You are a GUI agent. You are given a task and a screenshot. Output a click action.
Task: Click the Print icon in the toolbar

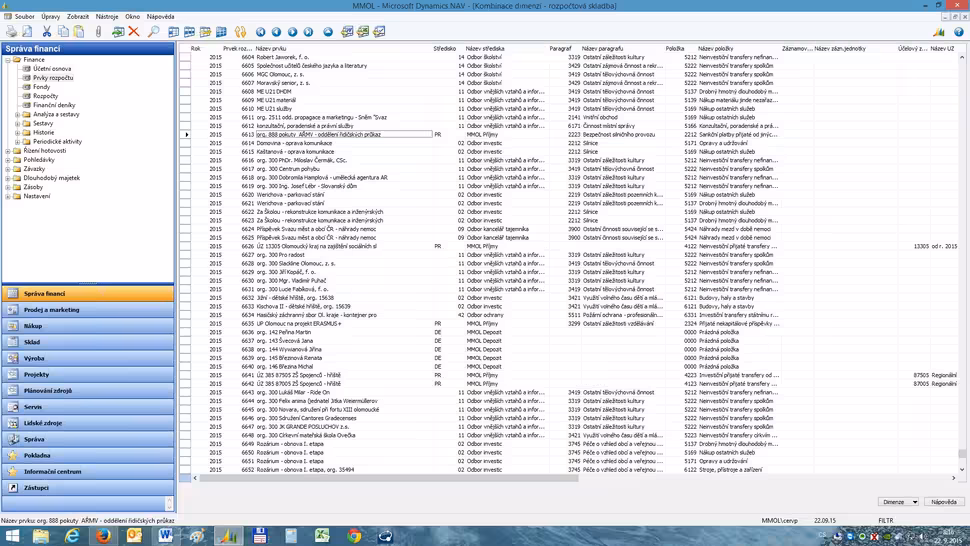[x=10, y=32]
